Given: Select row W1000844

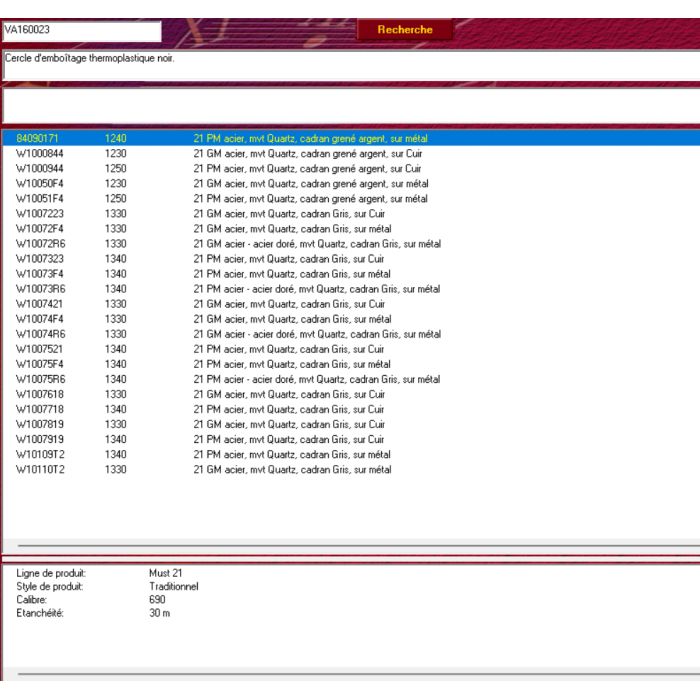Looking at the screenshot, I should [351, 154].
